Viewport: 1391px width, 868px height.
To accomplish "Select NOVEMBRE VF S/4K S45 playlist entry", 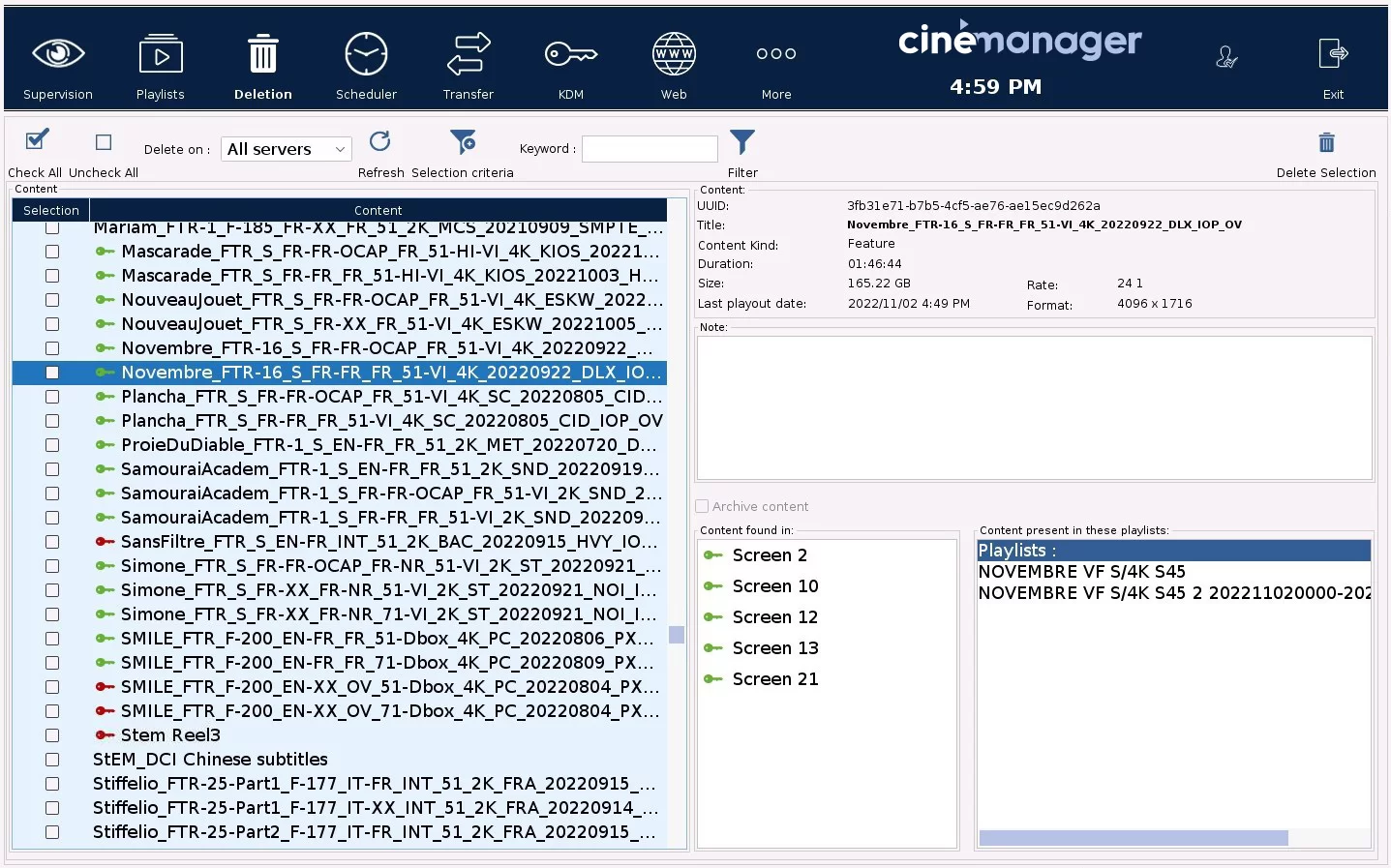I will tap(1081, 572).
